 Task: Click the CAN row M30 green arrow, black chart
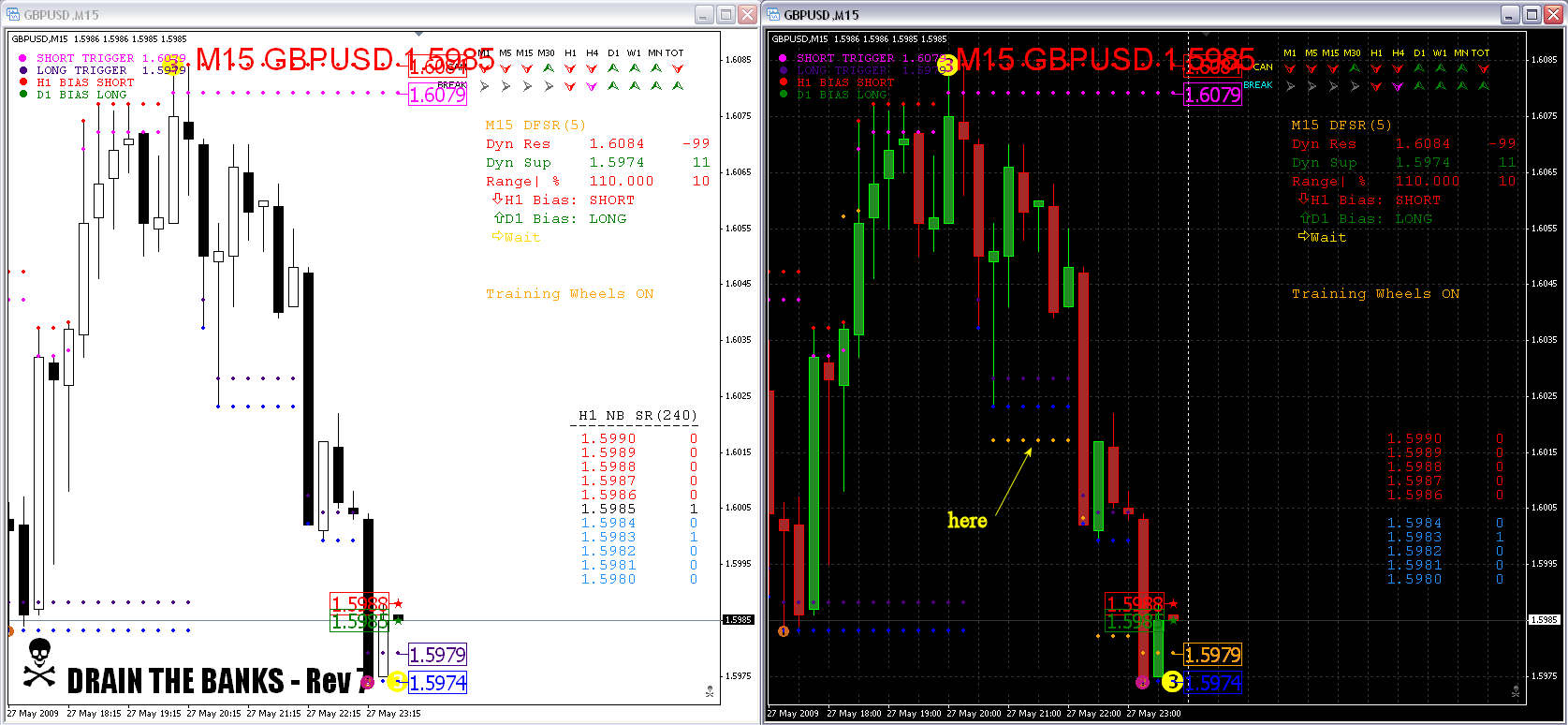(1355, 68)
